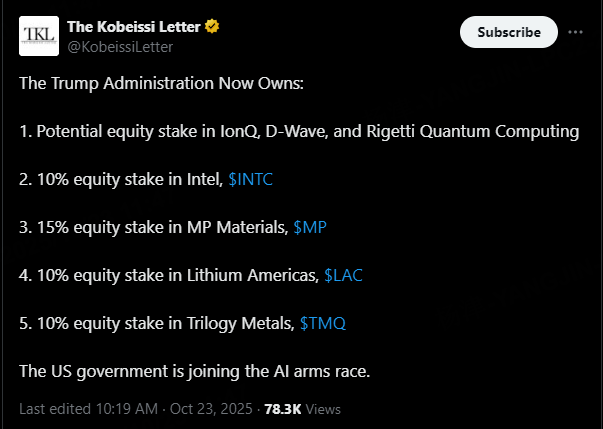Viewport: 603px width, 429px height.
Task: Click the 'AI arms race' closing sentence
Action: [194, 371]
